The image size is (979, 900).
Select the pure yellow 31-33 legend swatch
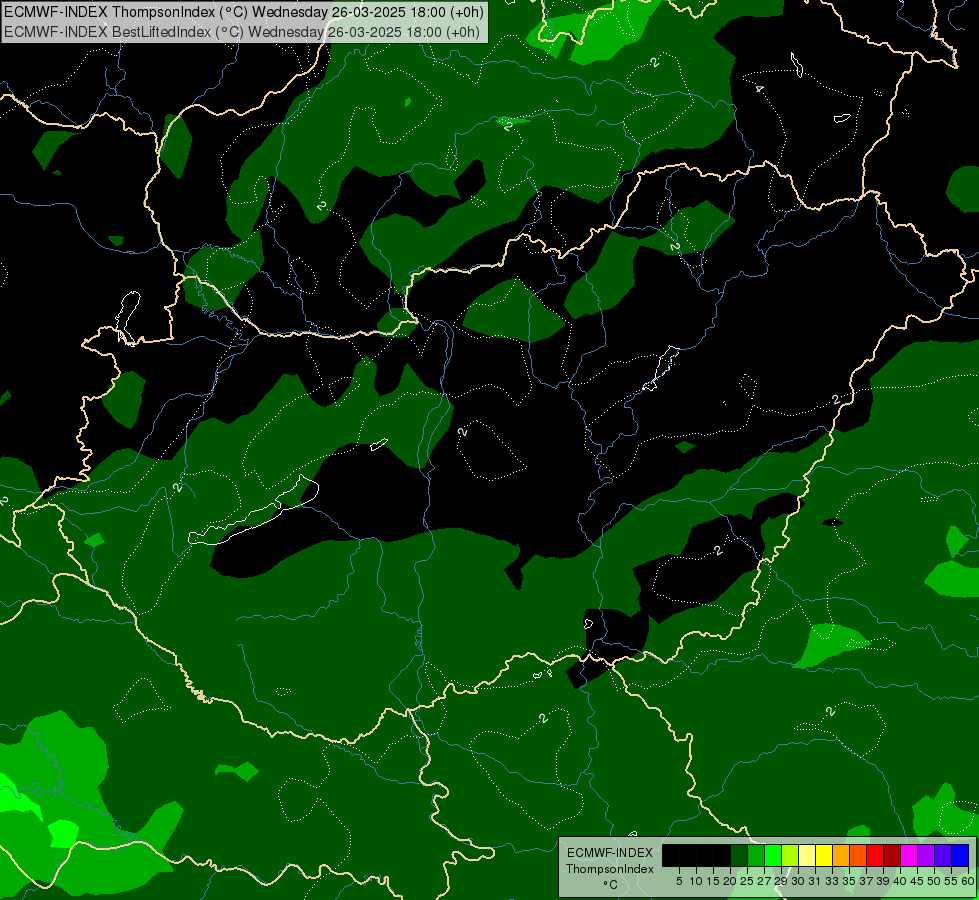coord(824,855)
